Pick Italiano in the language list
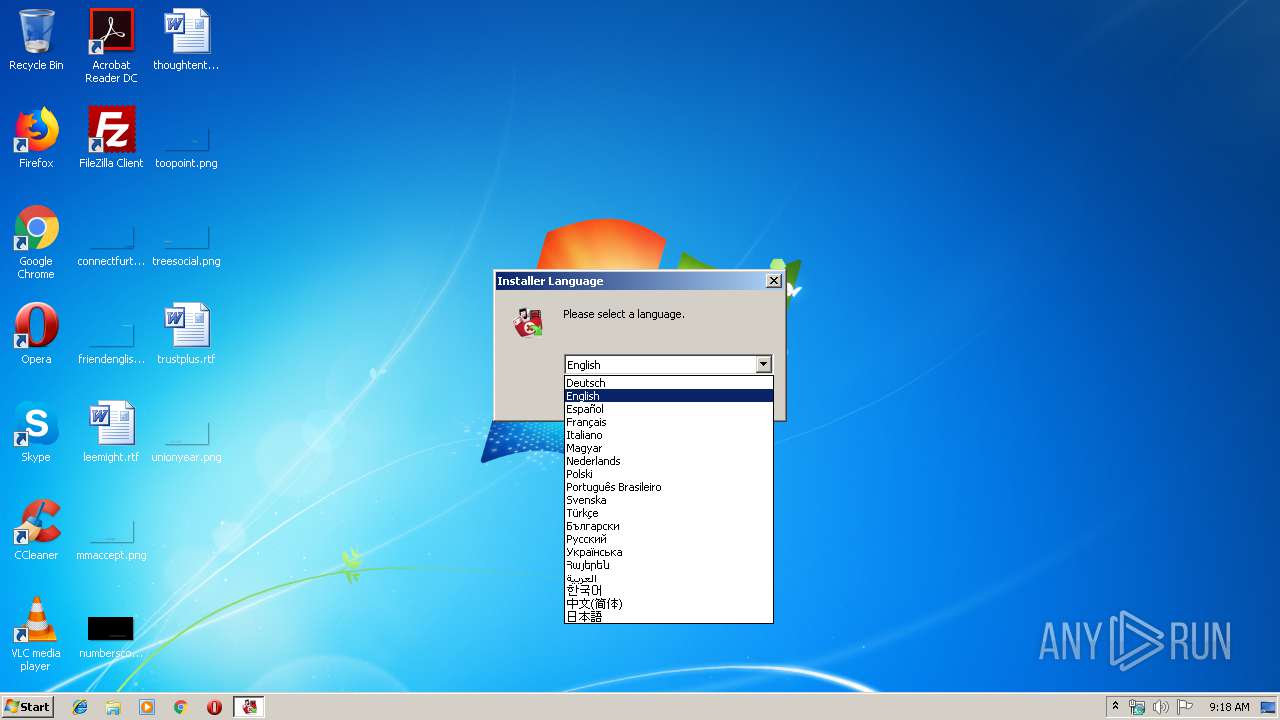The width and height of the screenshot is (1280, 720). click(668, 435)
